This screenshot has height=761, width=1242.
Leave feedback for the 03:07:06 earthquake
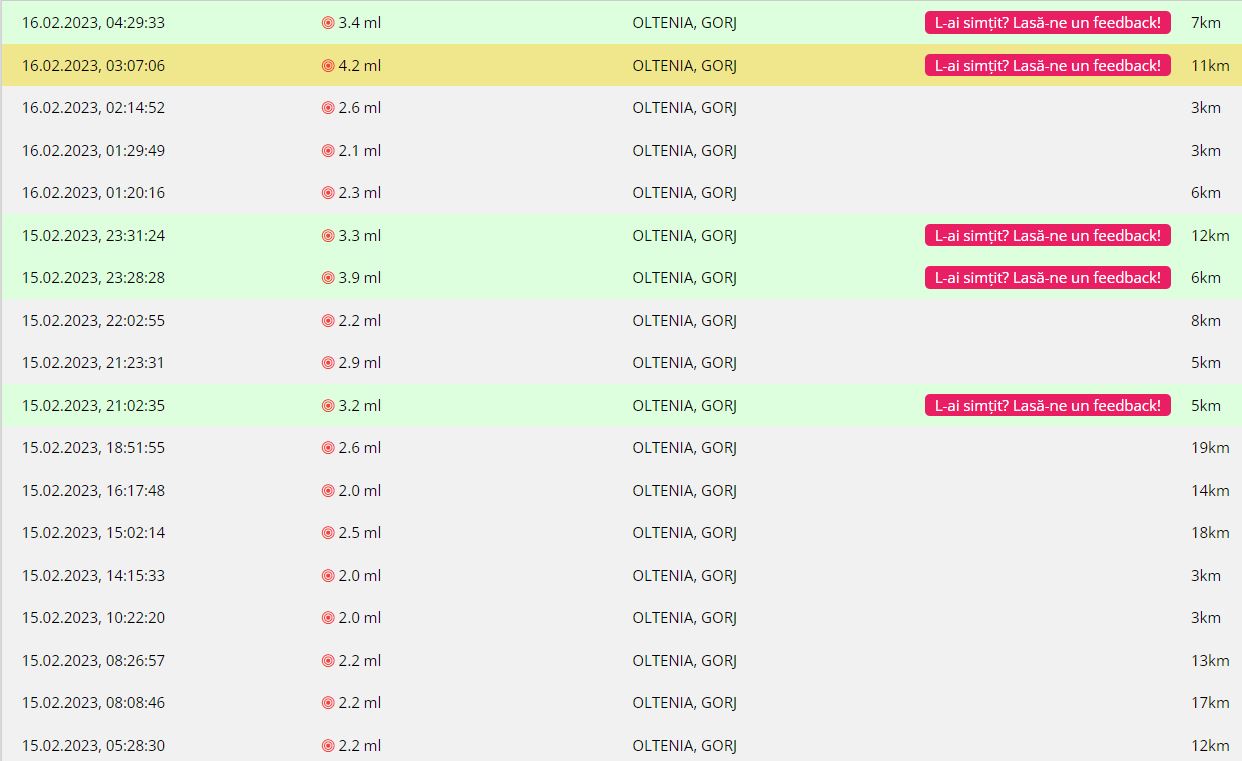pos(1047,66)
